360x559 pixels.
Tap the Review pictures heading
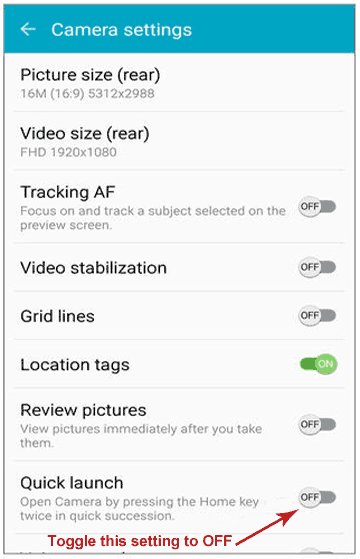click(x=83, y=410)
